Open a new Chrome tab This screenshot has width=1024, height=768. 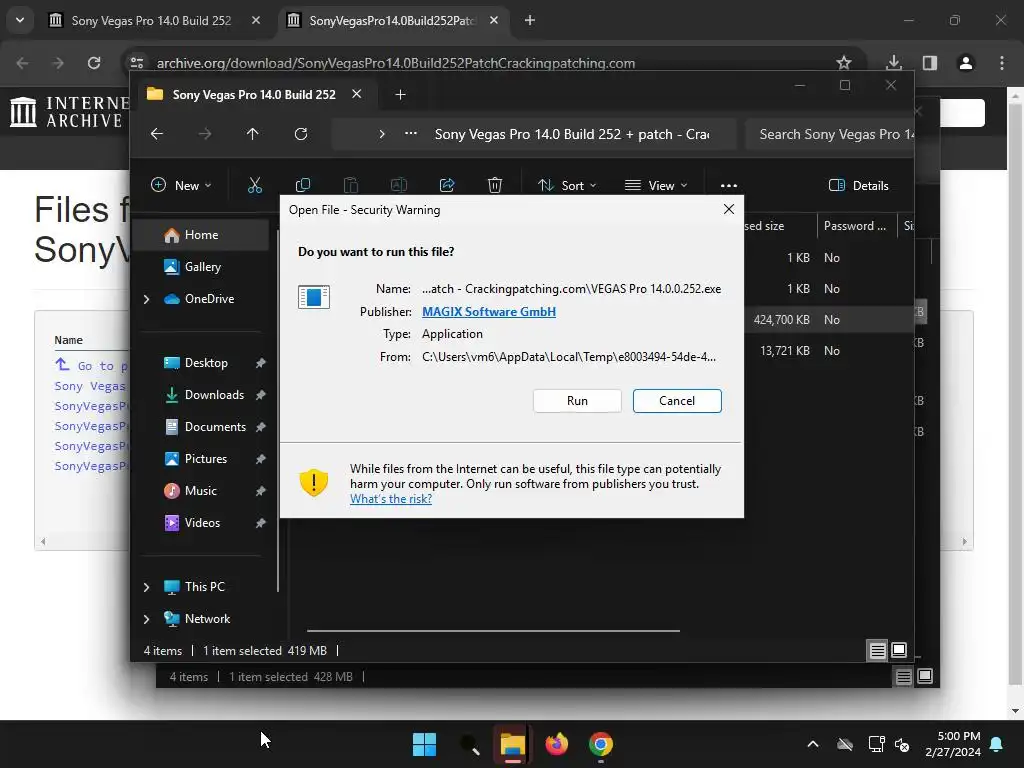point(530,20)
